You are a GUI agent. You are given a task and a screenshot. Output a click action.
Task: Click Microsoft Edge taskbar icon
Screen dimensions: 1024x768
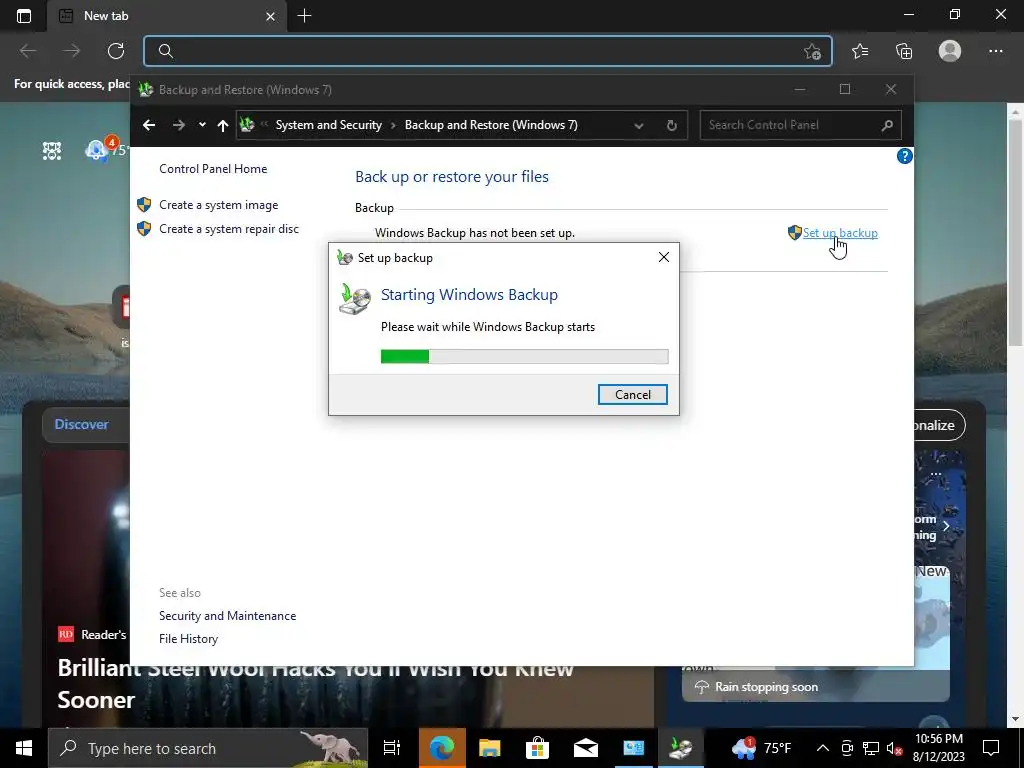pos(442,748)
